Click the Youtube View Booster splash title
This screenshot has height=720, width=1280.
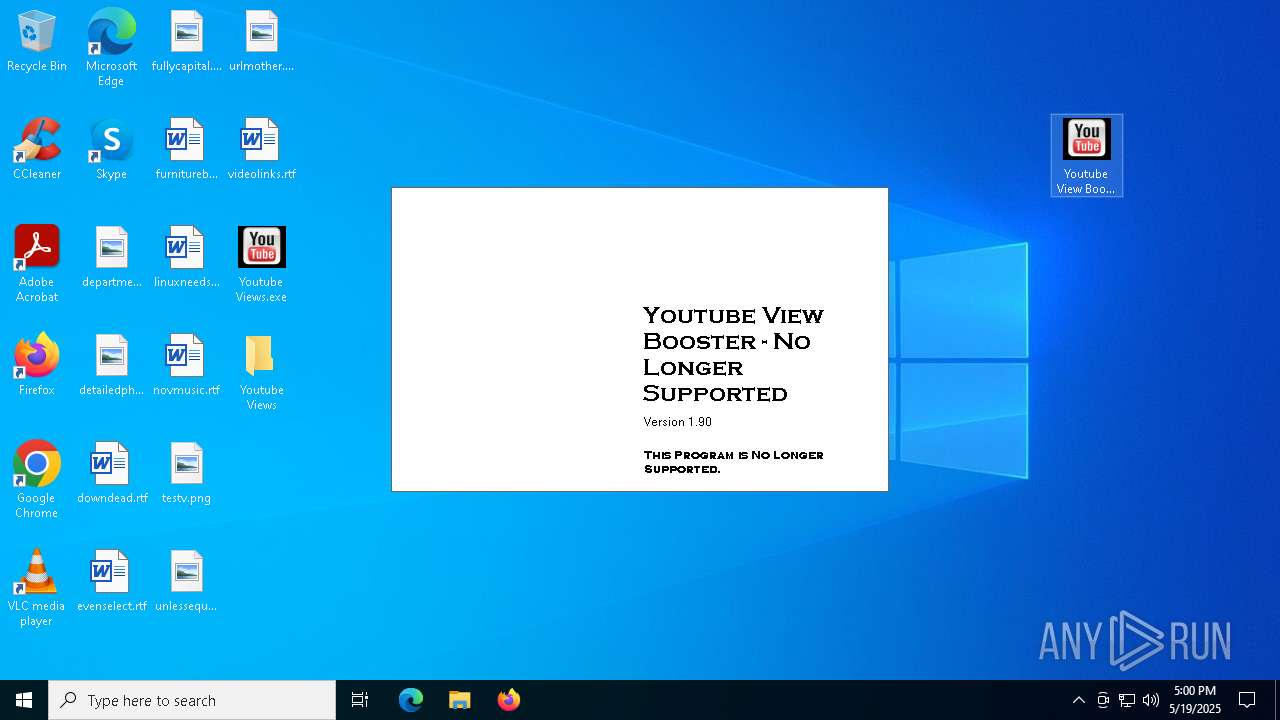click(734, 354)
